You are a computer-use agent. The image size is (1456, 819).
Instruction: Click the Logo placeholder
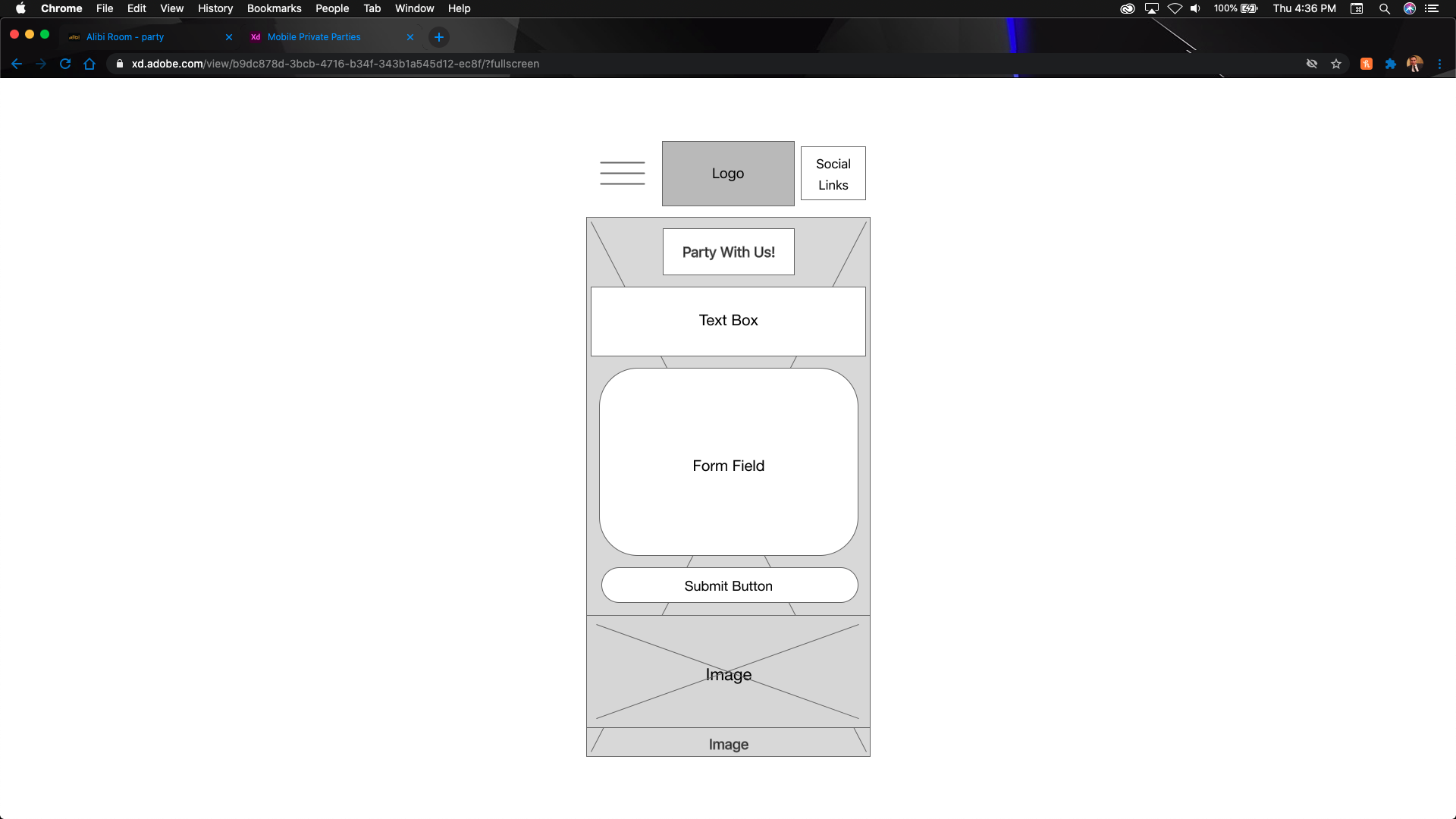(727, 174)
